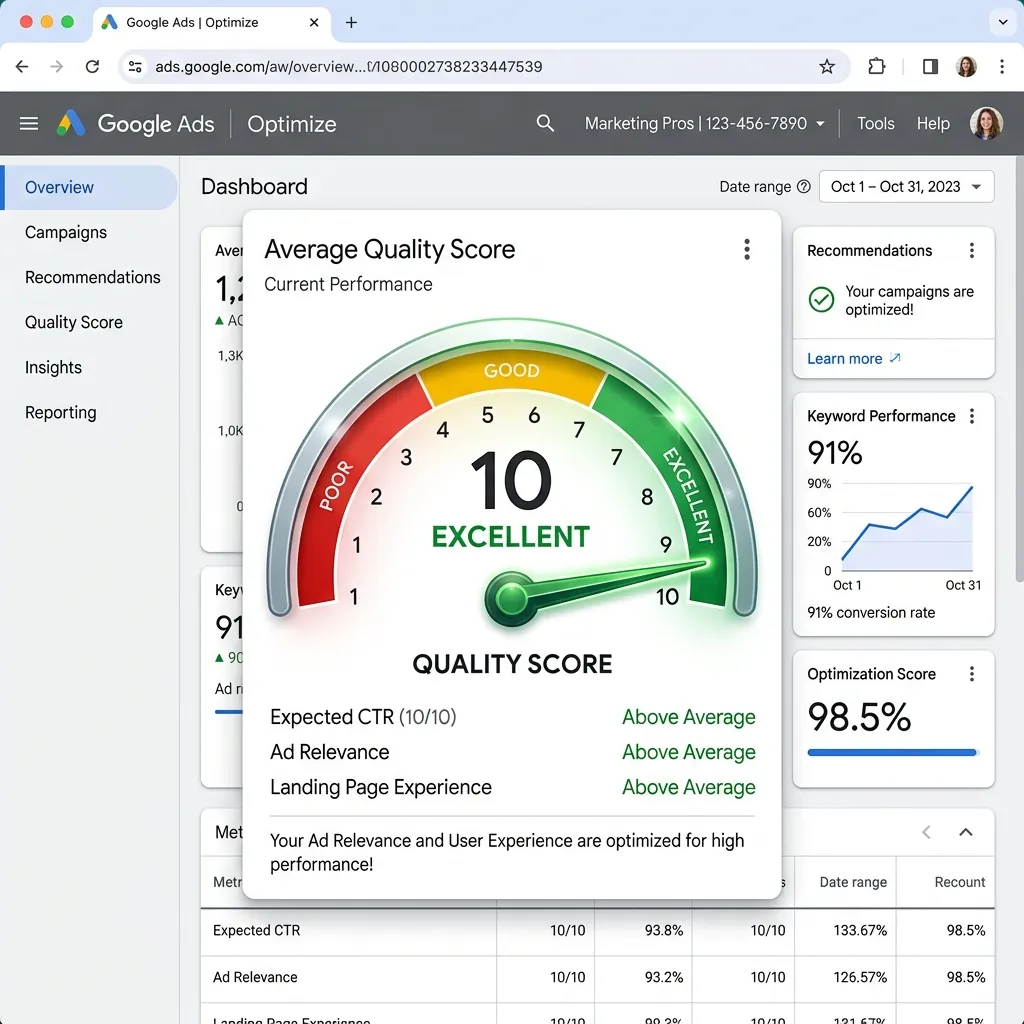Screen dimensions: 1024x1024
Task: Reload the page
Action: click(x=93, y=67)
